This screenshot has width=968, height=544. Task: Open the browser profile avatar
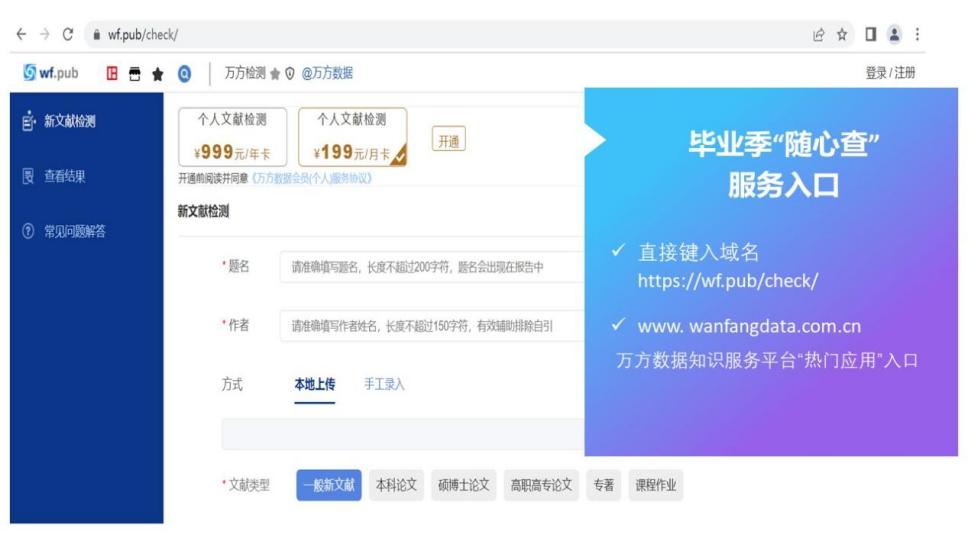tap(894, 35)
